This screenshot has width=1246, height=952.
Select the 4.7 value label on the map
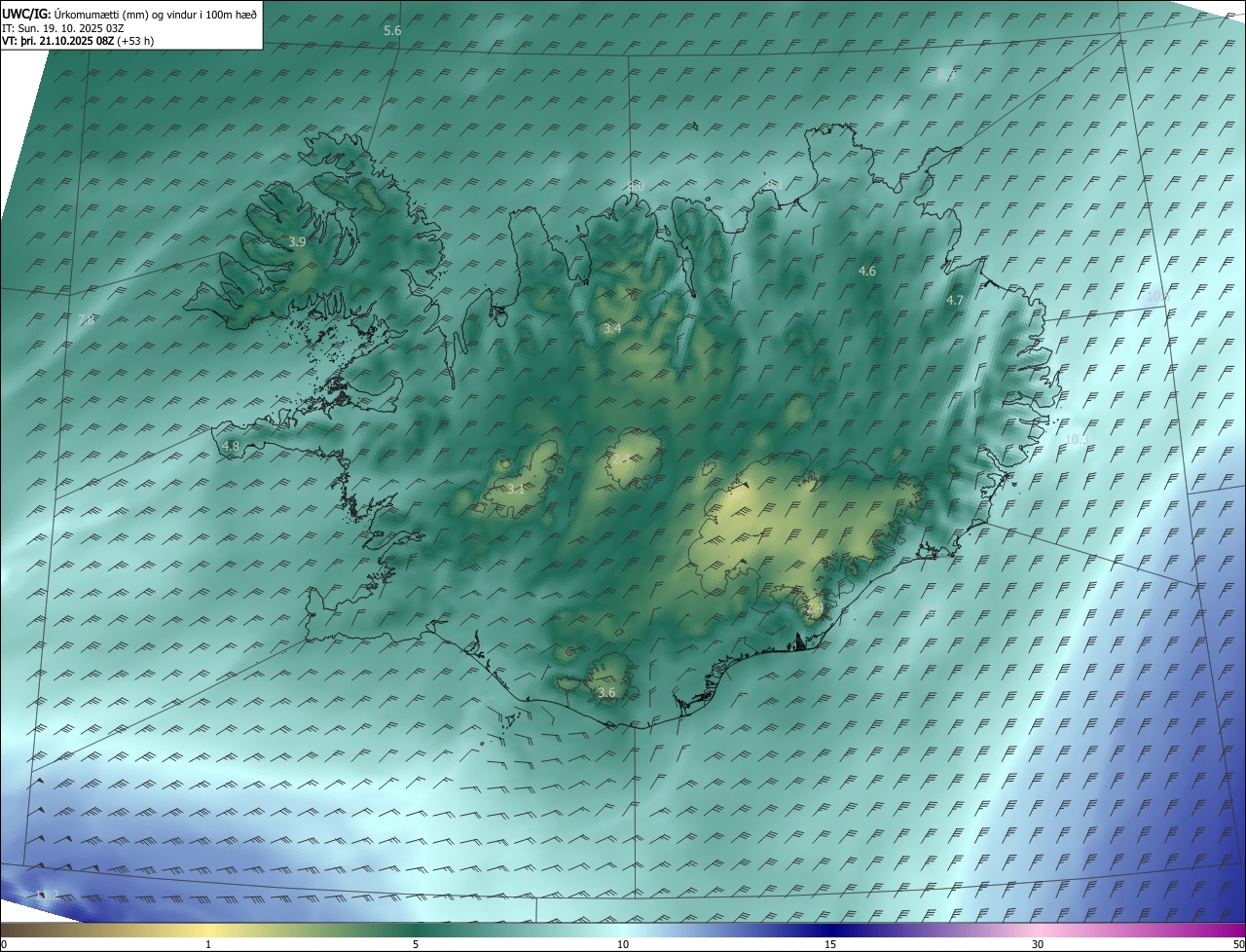pos(955,301)
